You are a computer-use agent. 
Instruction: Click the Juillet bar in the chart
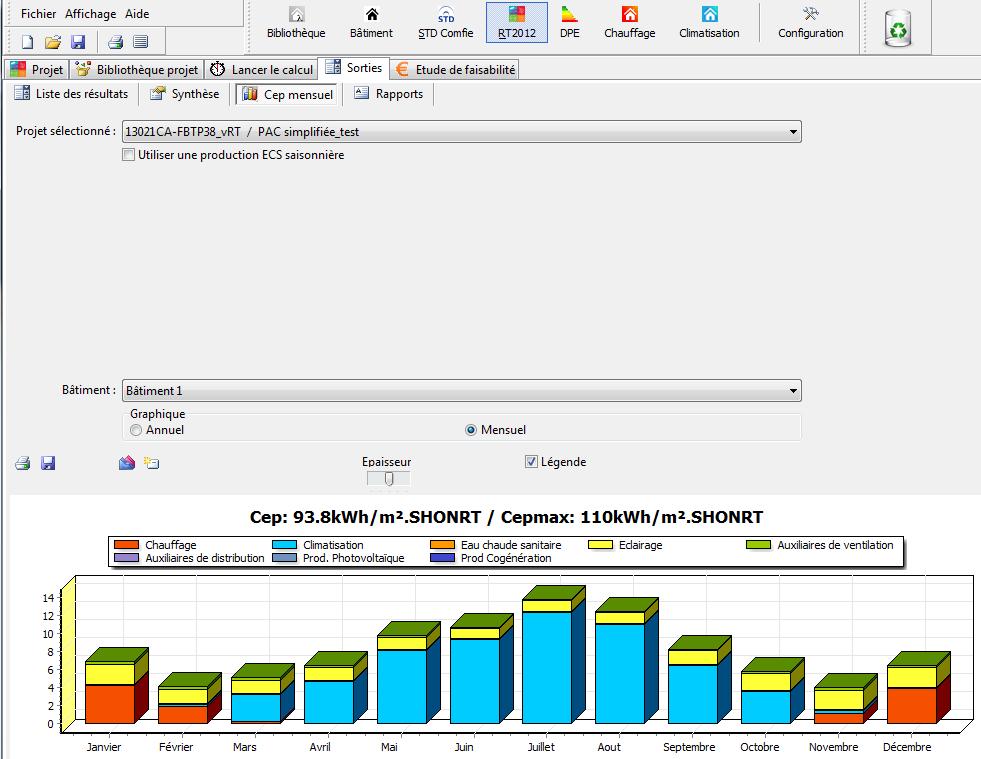point(547,665)
